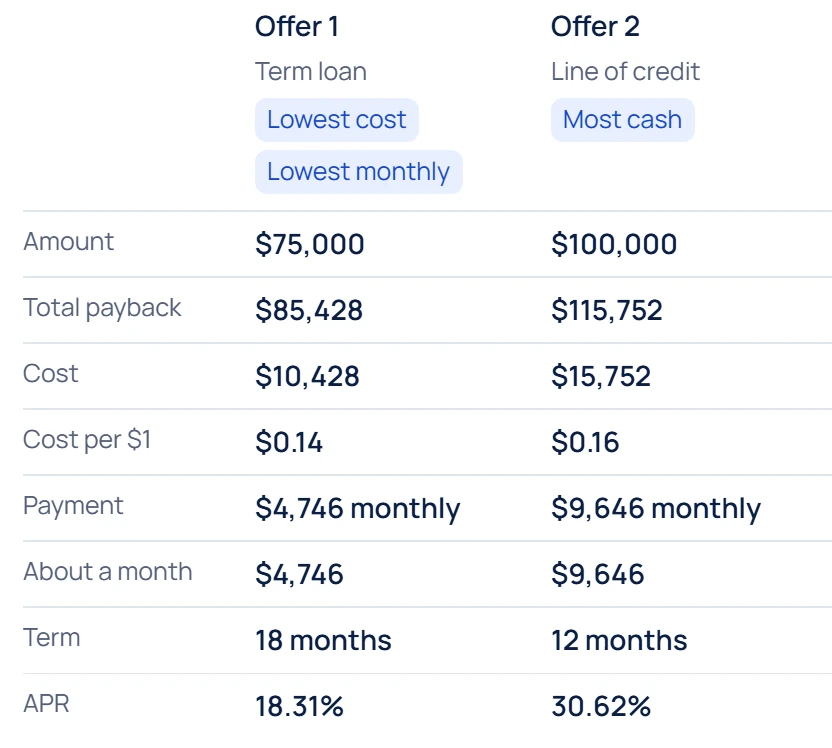Select the 18.31% APR value

pyautogui.click(x=299, y=707)
